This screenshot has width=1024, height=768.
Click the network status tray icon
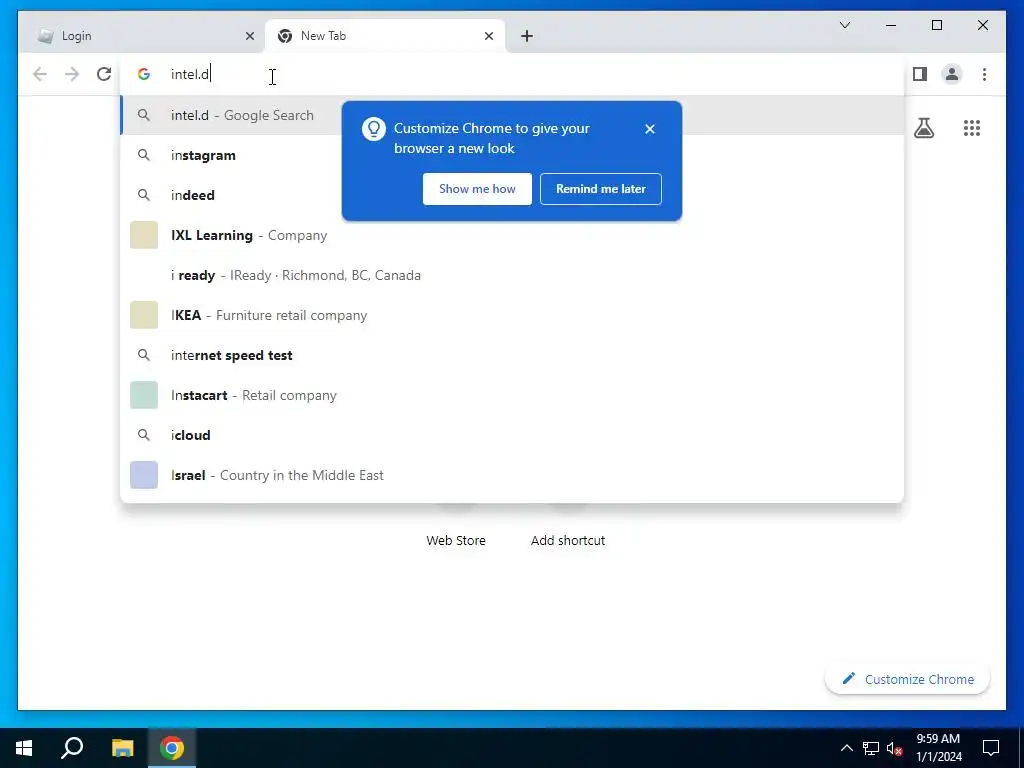click(871, 748)
